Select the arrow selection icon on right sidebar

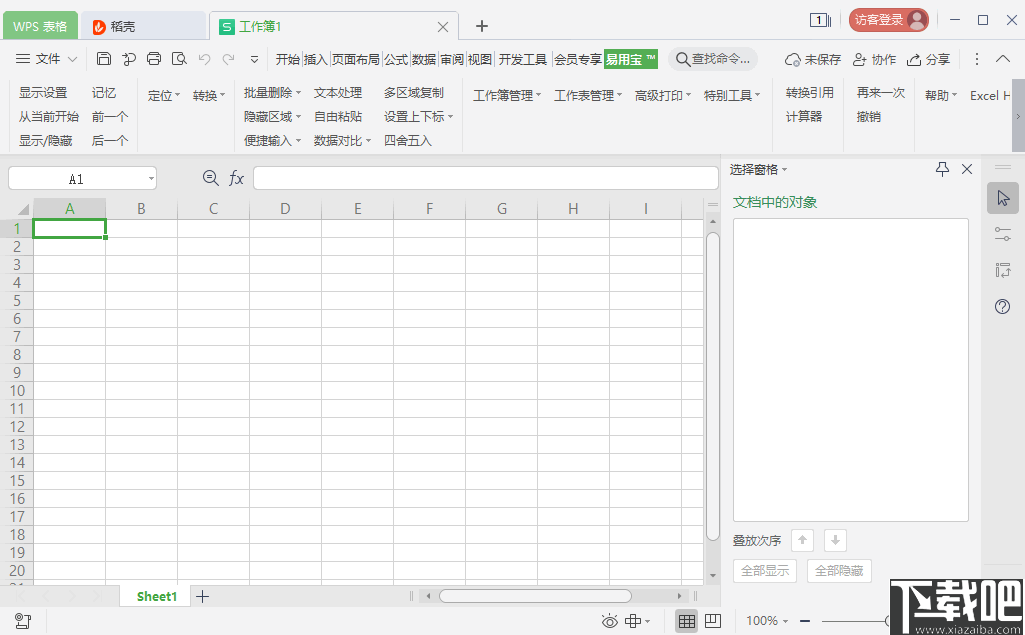click(1002, 198)
